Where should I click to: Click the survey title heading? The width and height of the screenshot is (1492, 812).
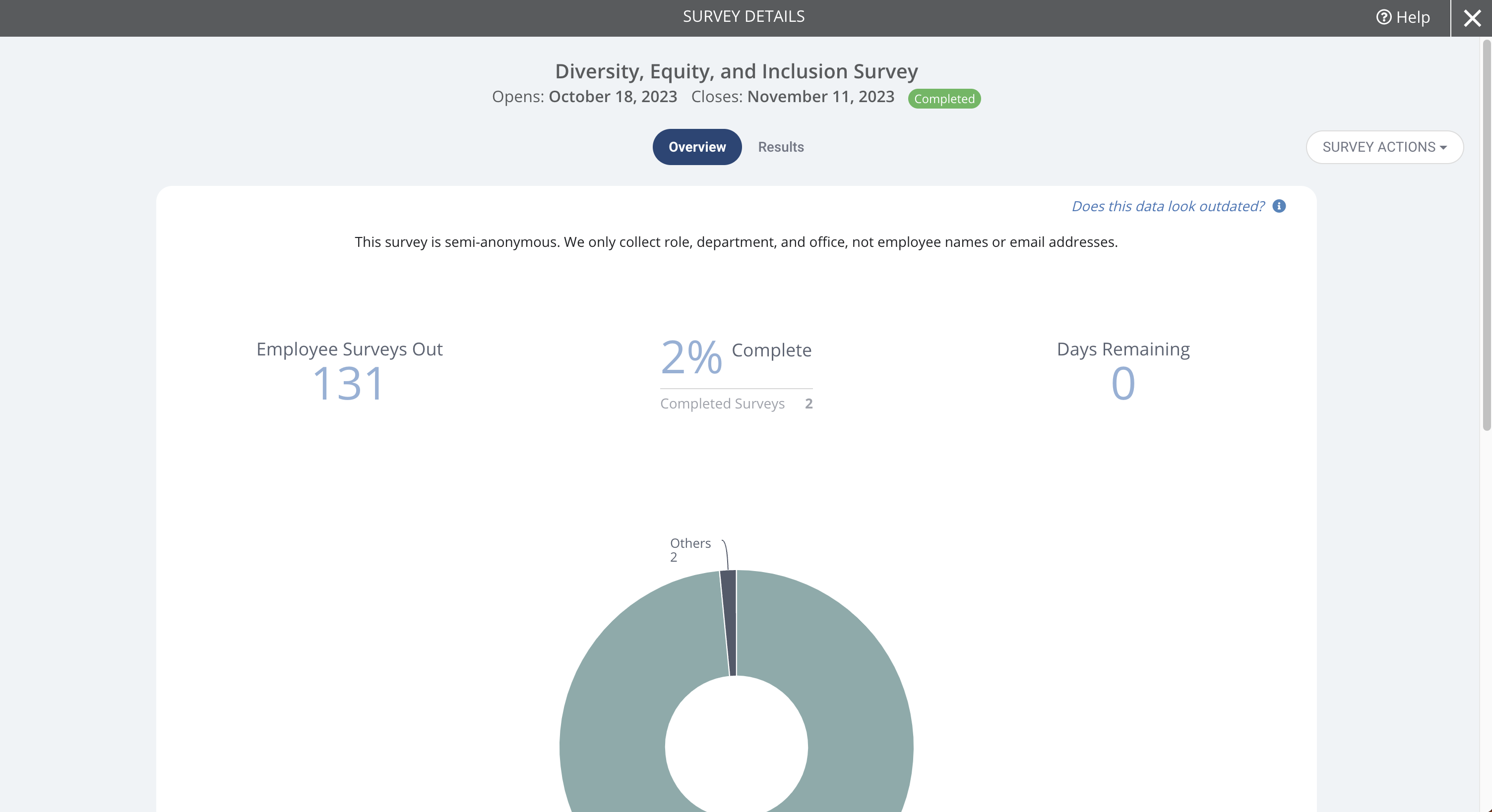click(x=736, y=71)
